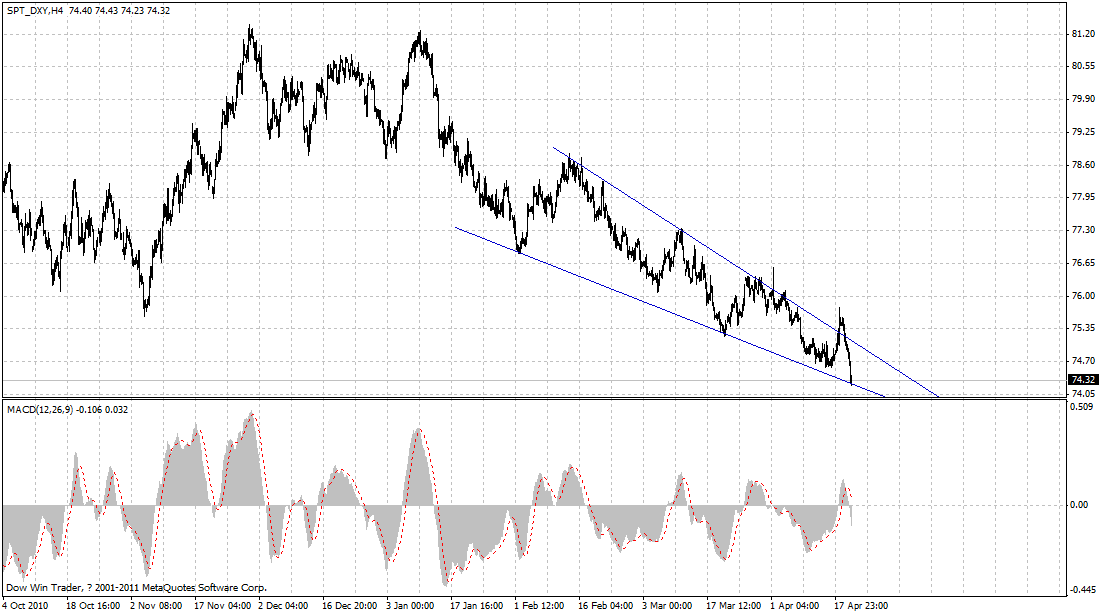Select the 18 Oct 16:00 time label
This screenshot has height=613, width=1104.
pos(92,605)
